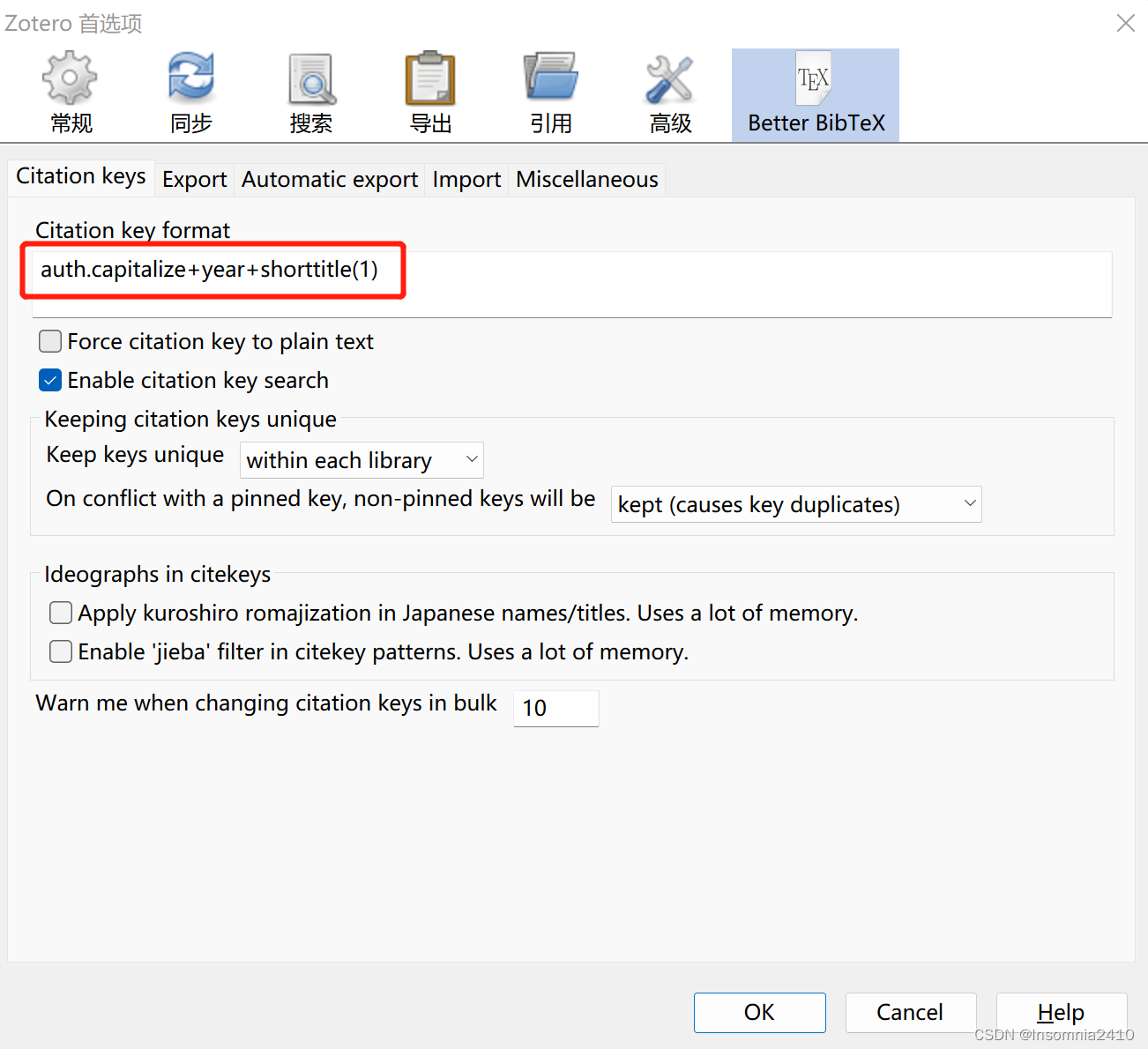
Task: Open the Keep keys unique dropdown
Action: (362, 460)
